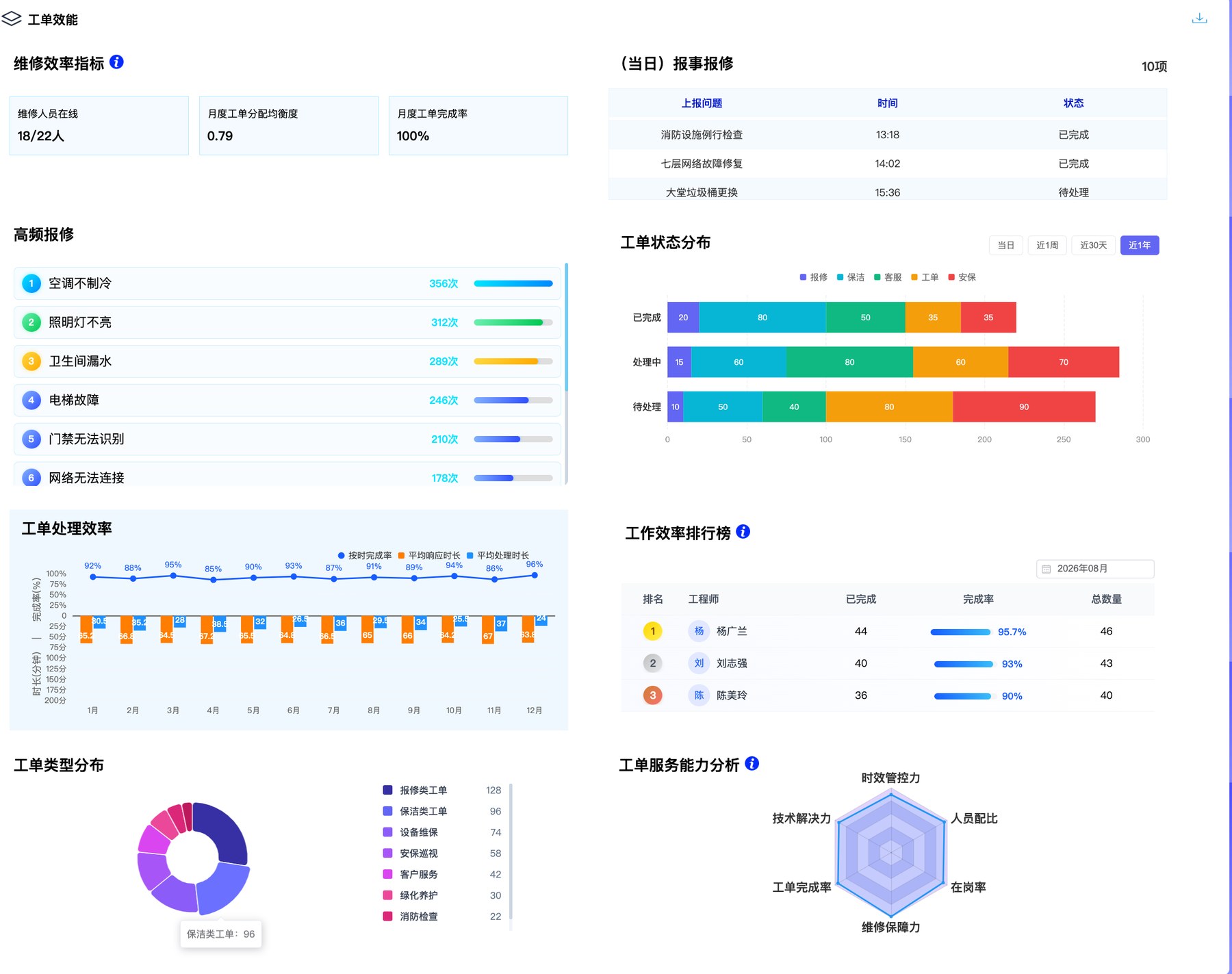This screenshot has height=974, width=1232.
Task: Click the 完成率 column header
Action: [978, 600]
